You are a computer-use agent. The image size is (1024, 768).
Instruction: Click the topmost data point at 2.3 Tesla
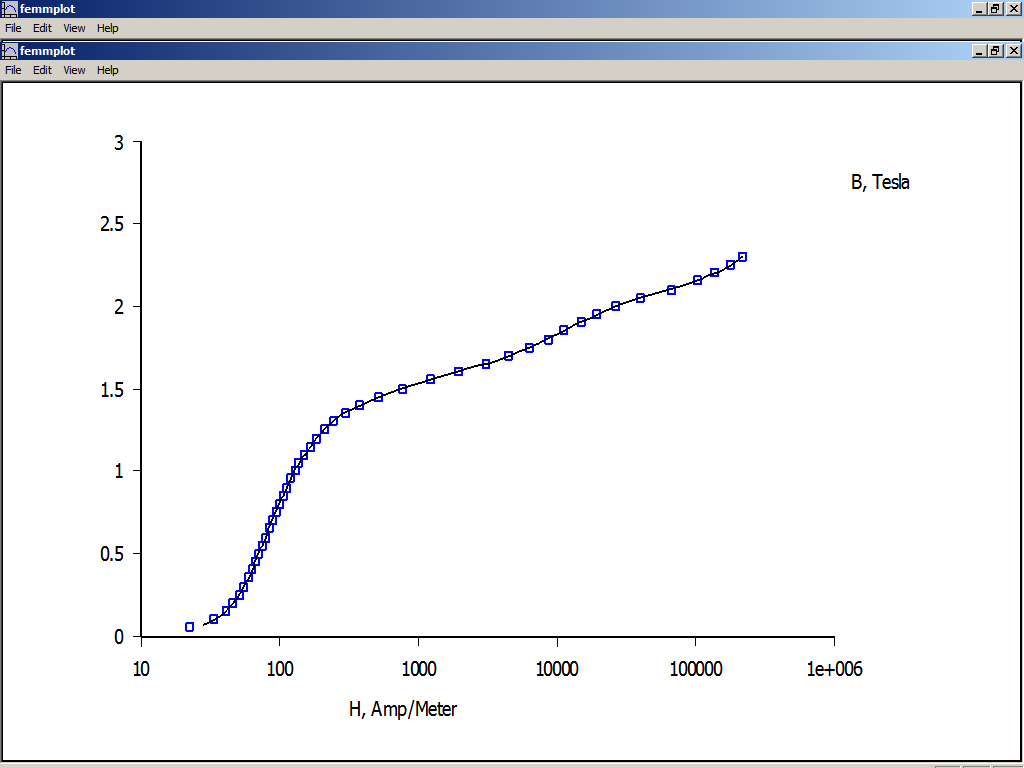[x=742, y=257]
